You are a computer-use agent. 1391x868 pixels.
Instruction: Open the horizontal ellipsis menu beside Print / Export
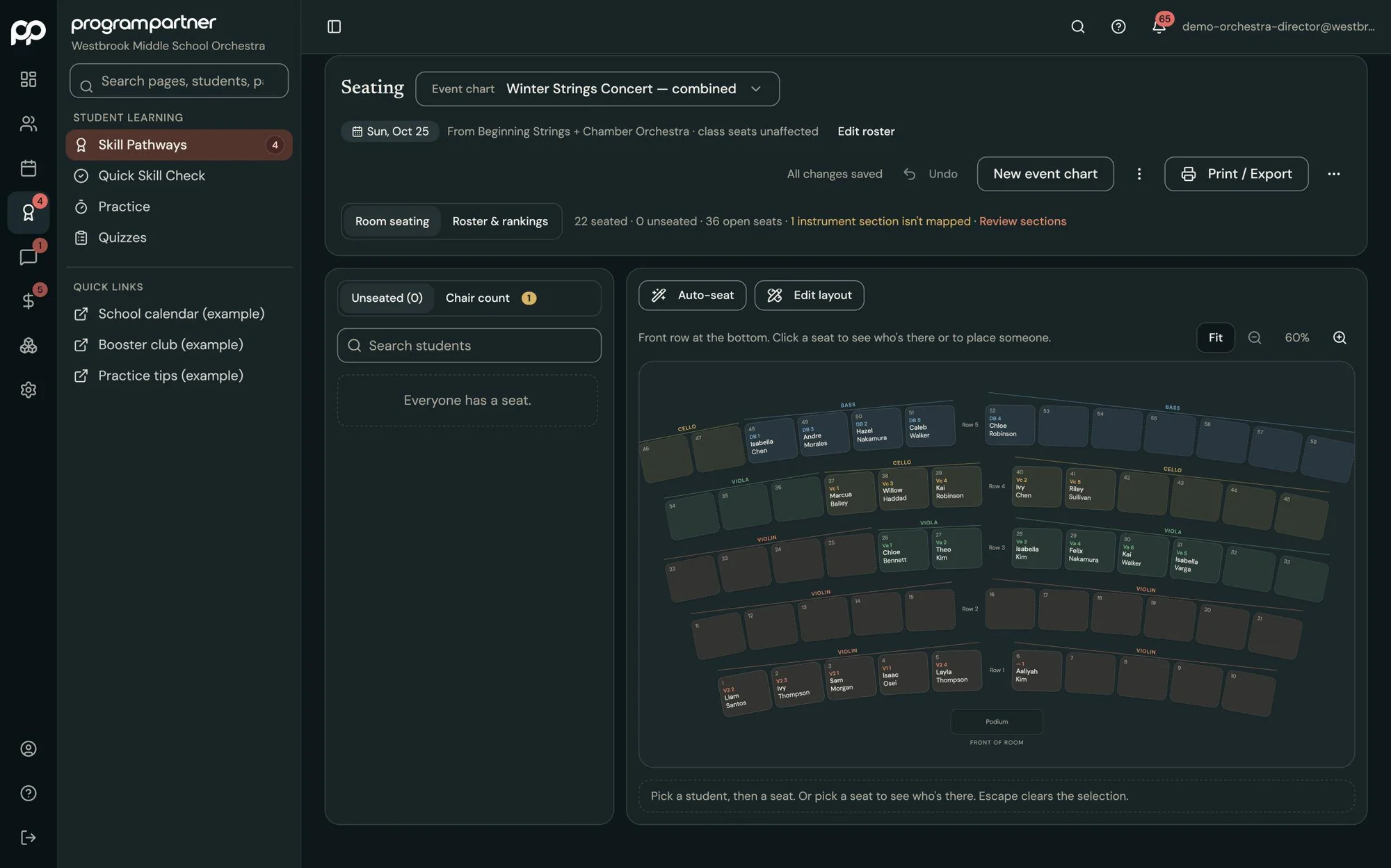(x=1333, y=174)
